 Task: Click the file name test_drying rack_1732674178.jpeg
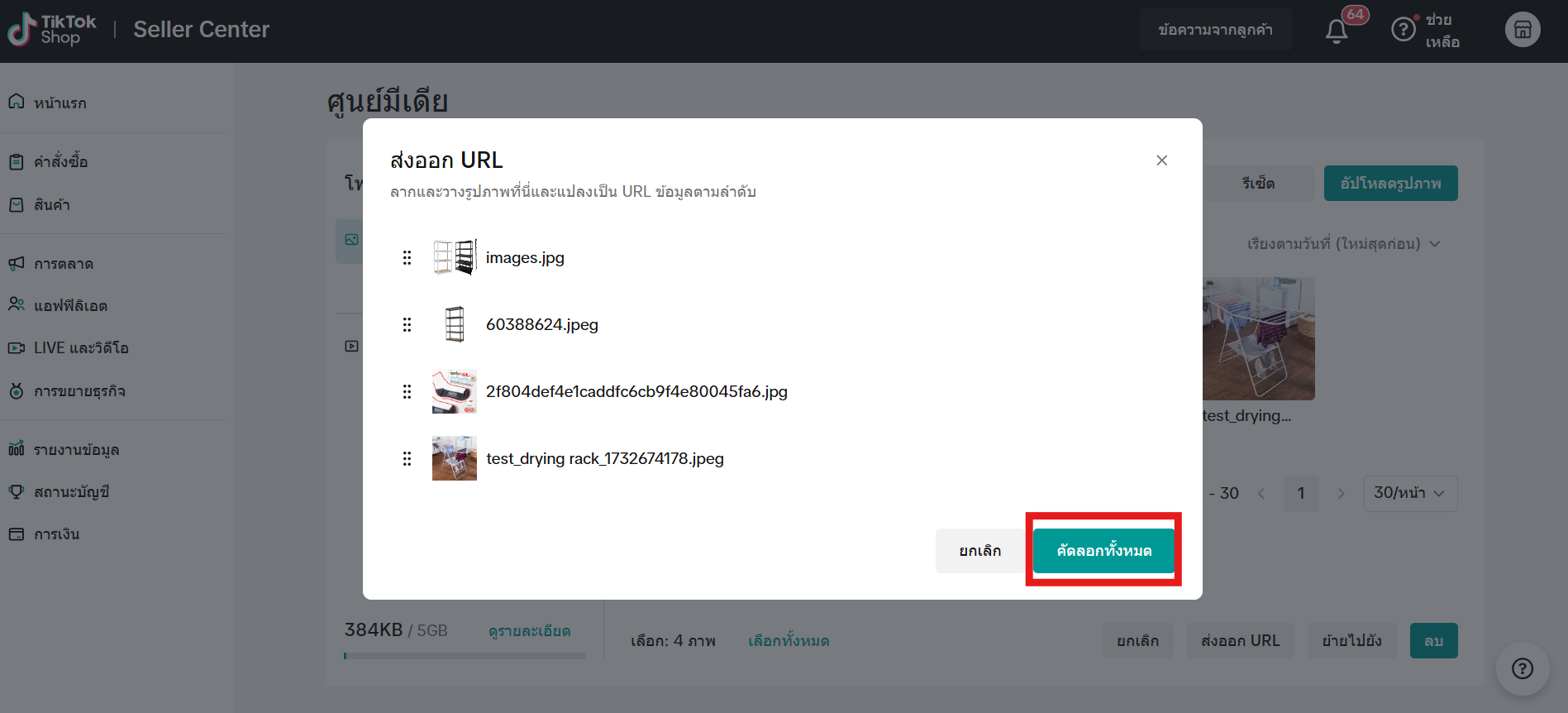(x=605, y=458)
